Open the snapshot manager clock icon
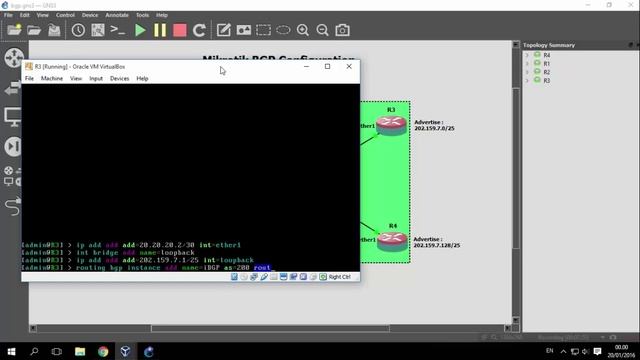The width and height of the screenshot is (640, 360). coord(78,30)
